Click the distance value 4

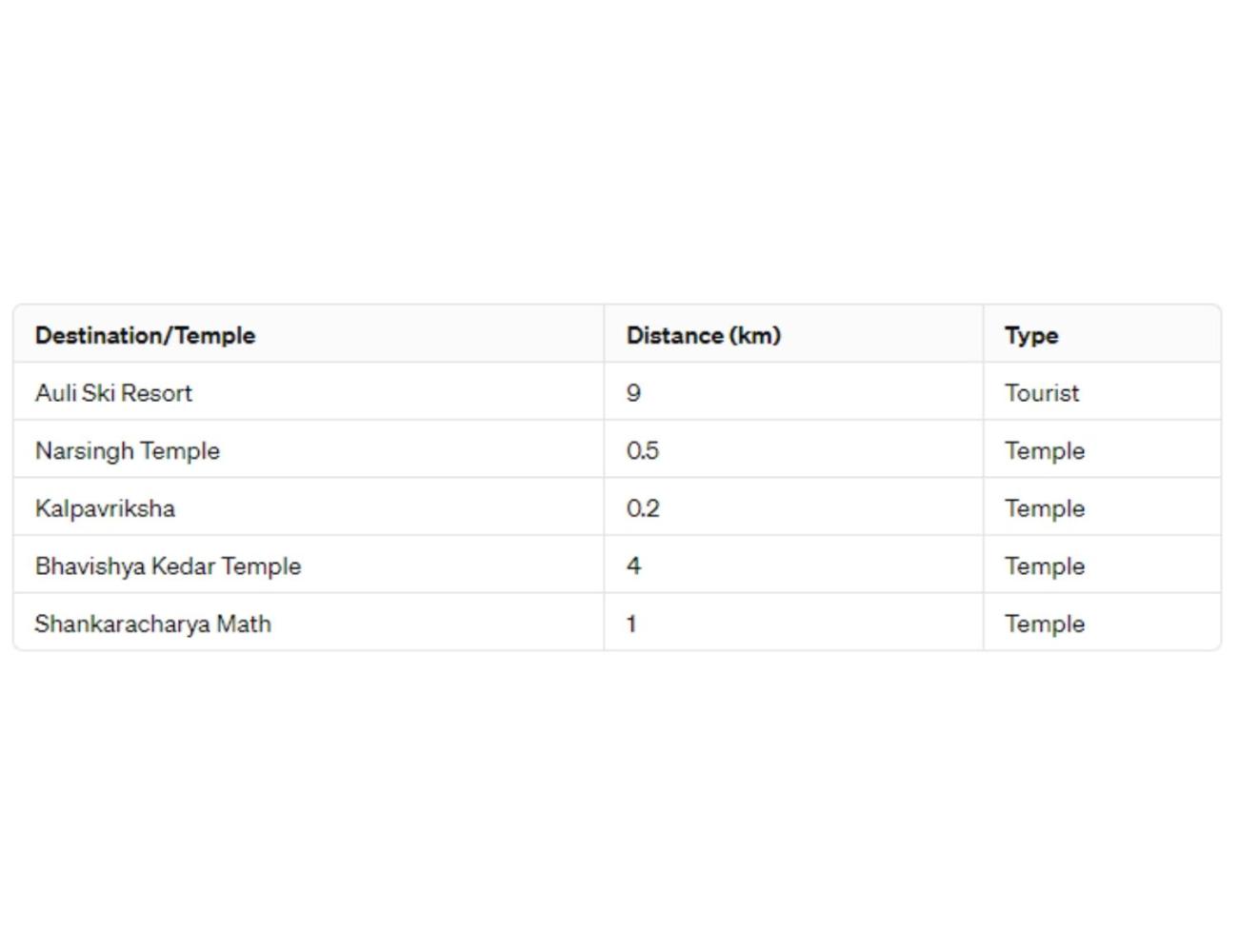click(633, 565)
